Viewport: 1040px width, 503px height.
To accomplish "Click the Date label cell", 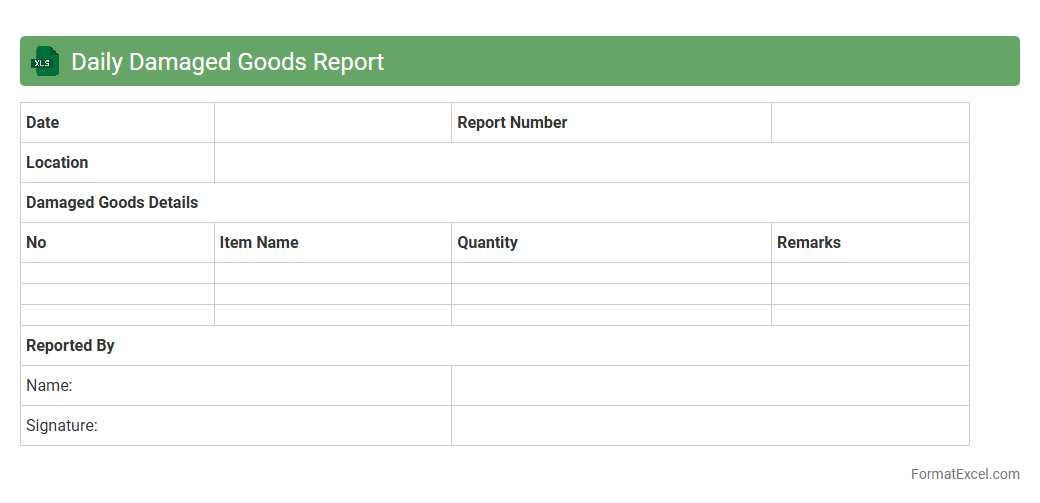I will pyautogui.click(x=117, y=122).
